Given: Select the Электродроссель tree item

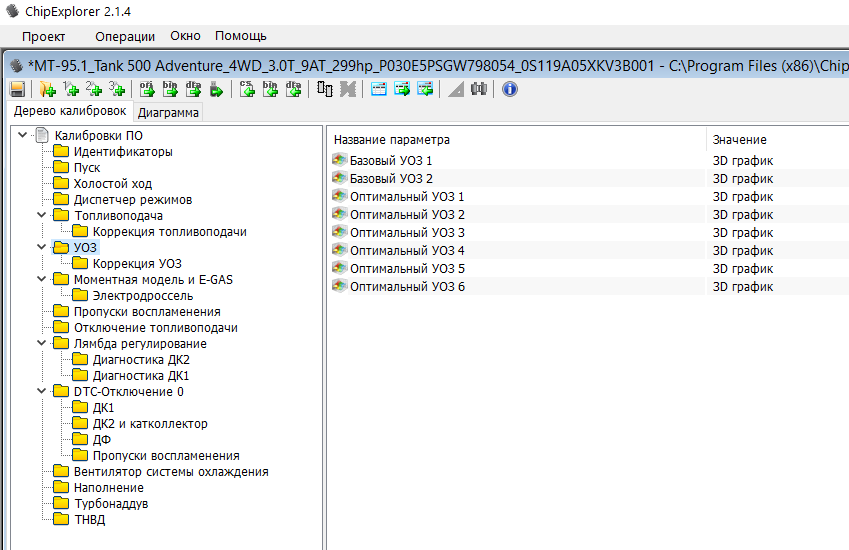Looking at the screenshot, I should tap(142, 295).
